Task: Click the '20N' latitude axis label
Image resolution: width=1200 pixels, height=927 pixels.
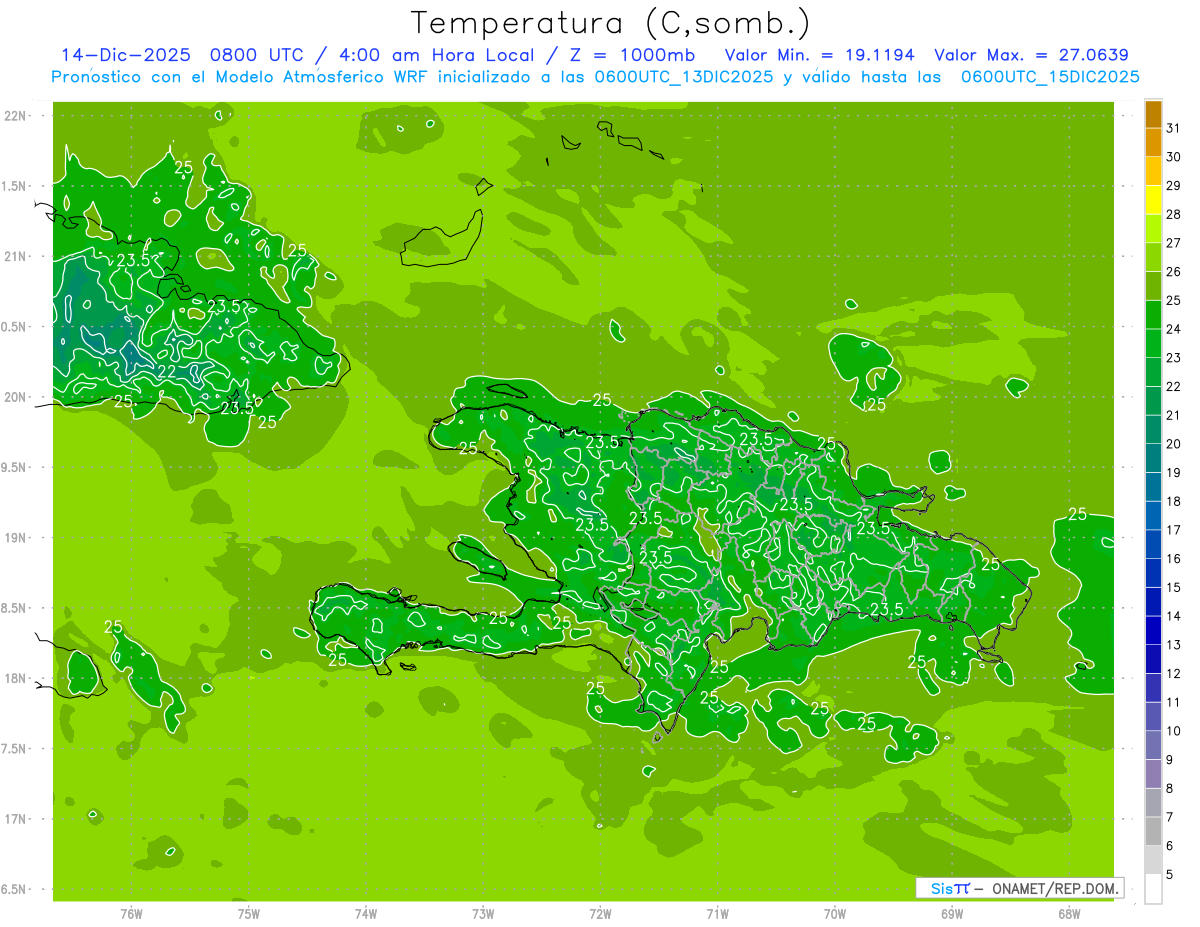Action: pos(15,397)
